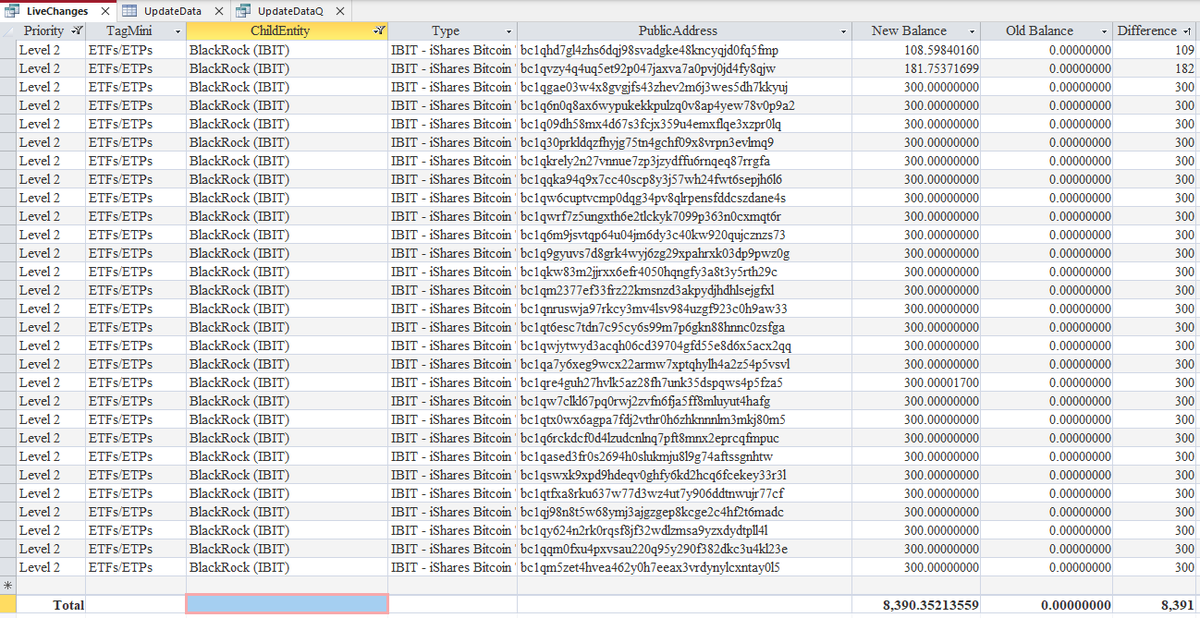1200x618 pixels.
Task: Click address starting bc1qvzy4q4uq5et92p047
Action: click(x=648, y=68)
